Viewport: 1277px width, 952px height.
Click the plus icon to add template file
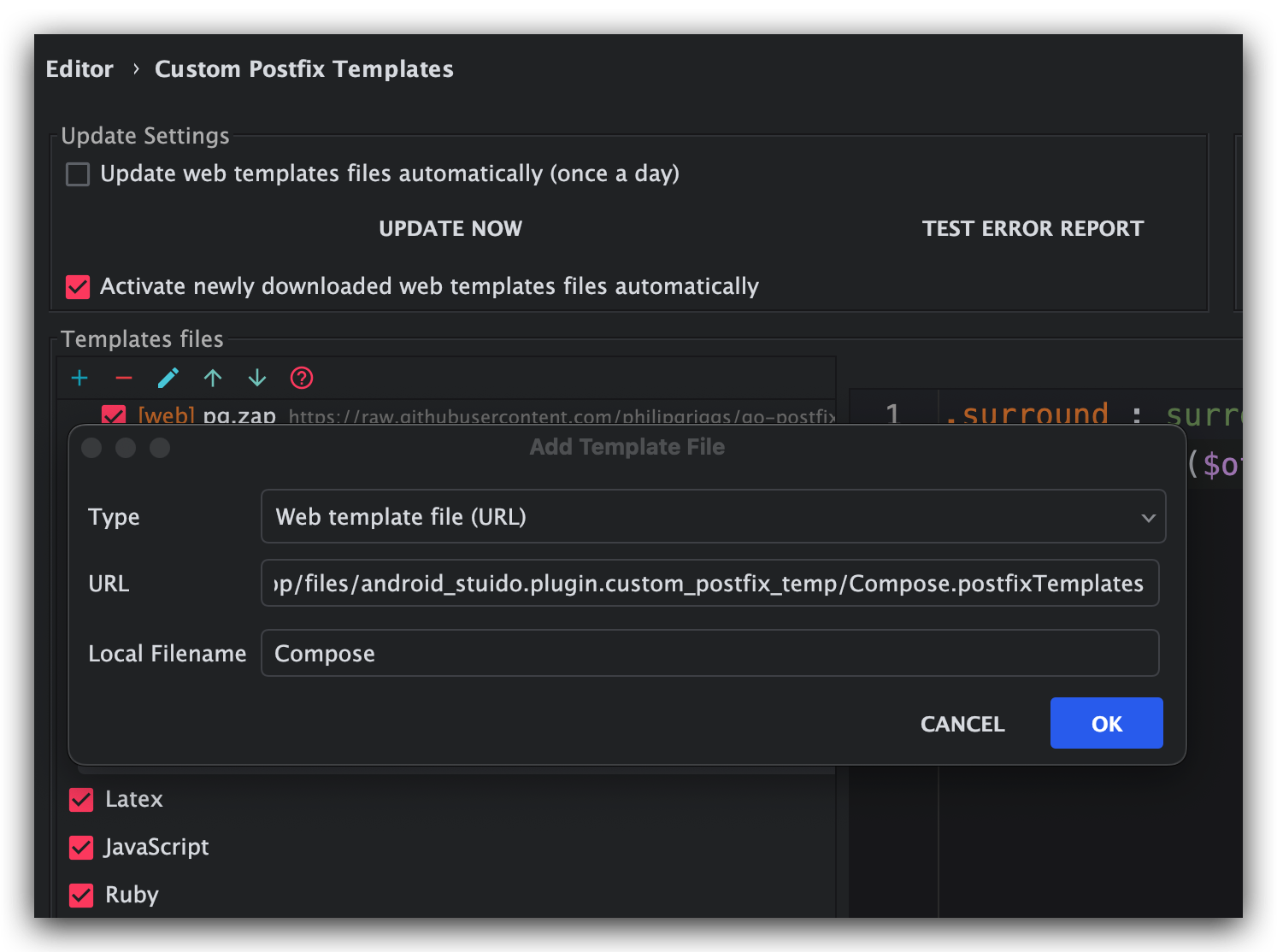(x=79, y=378)
